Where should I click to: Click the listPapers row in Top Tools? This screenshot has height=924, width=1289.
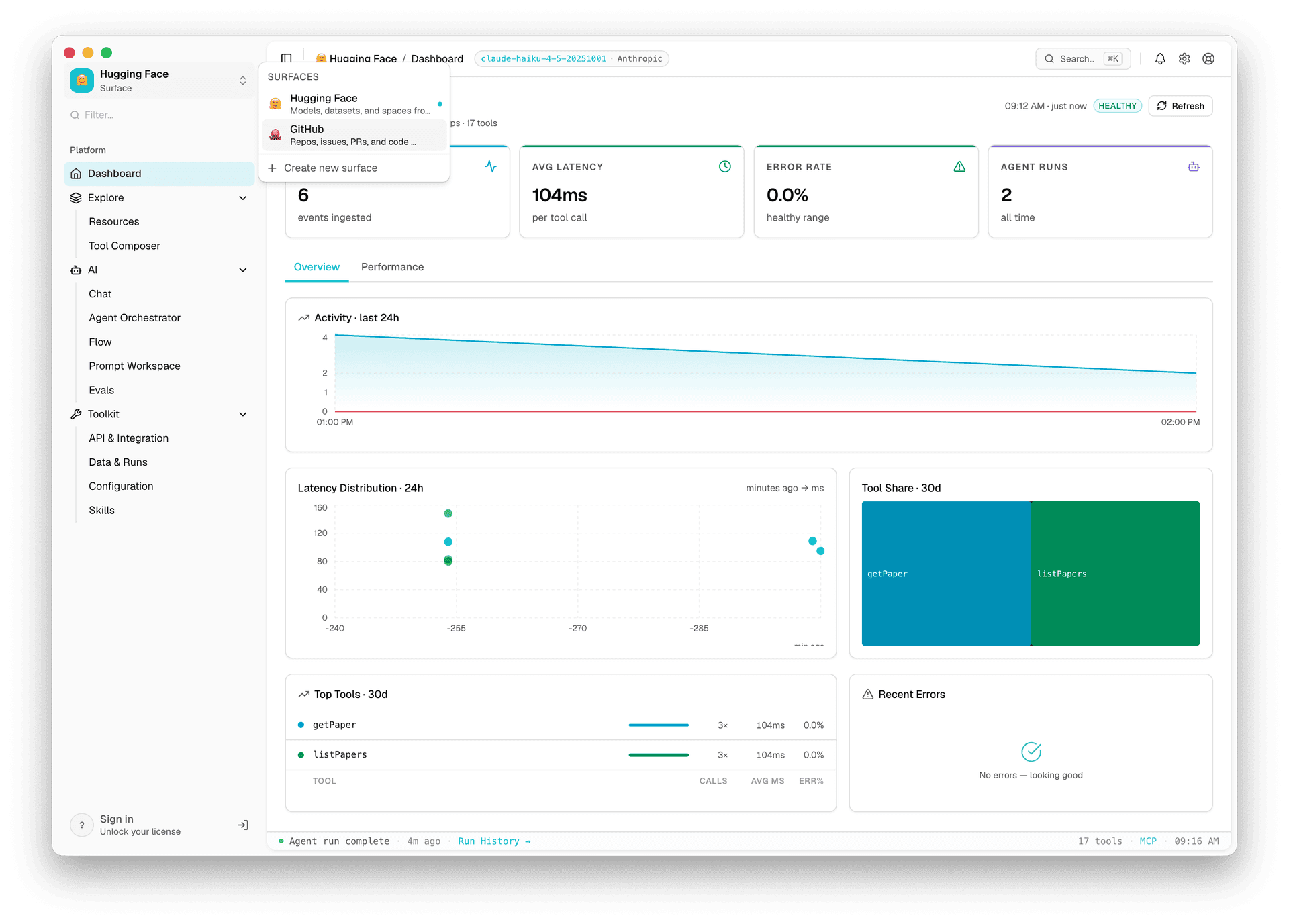point(561,755)
